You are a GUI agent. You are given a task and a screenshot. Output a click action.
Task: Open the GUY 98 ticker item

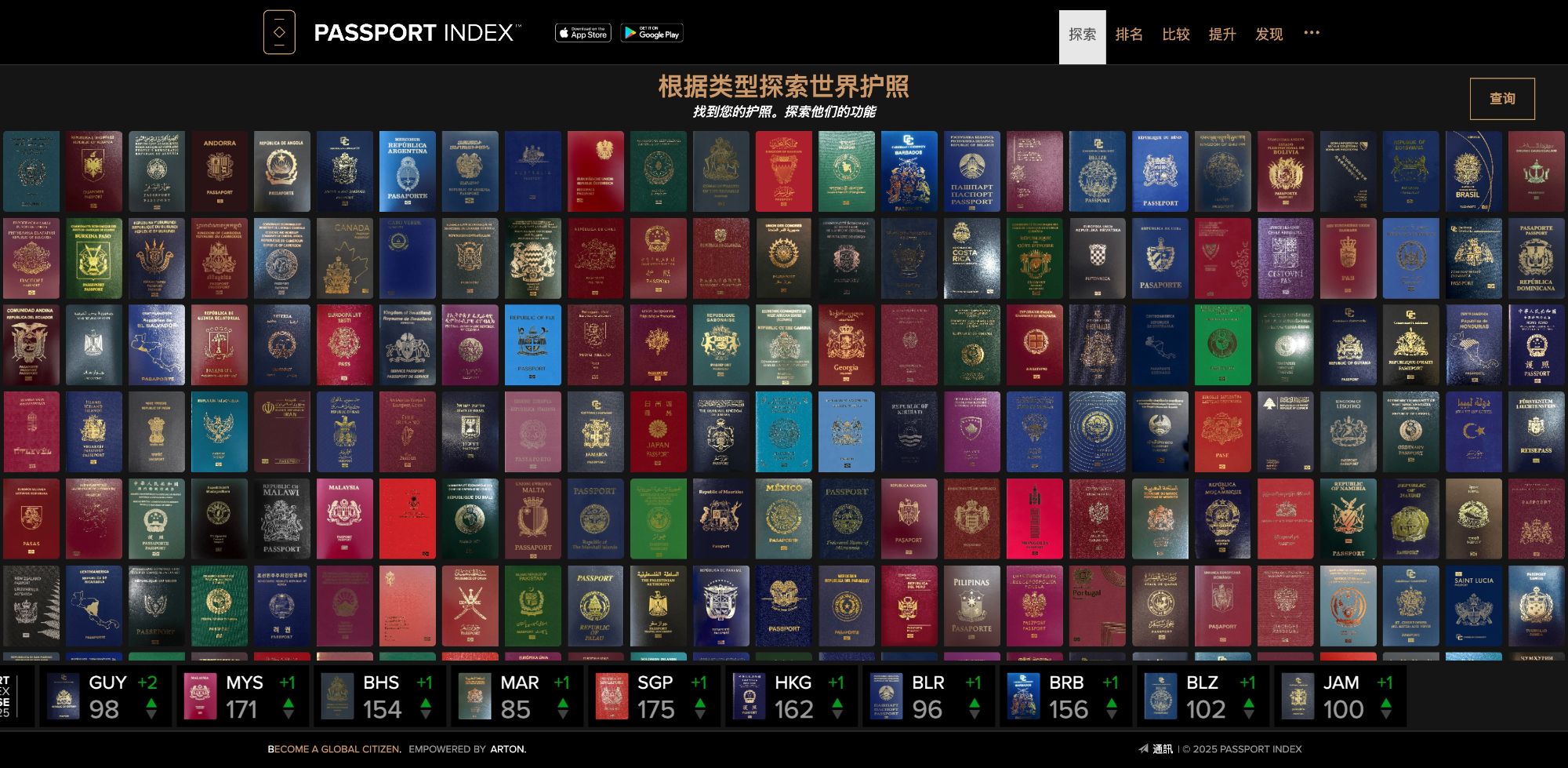click(105, 696)
